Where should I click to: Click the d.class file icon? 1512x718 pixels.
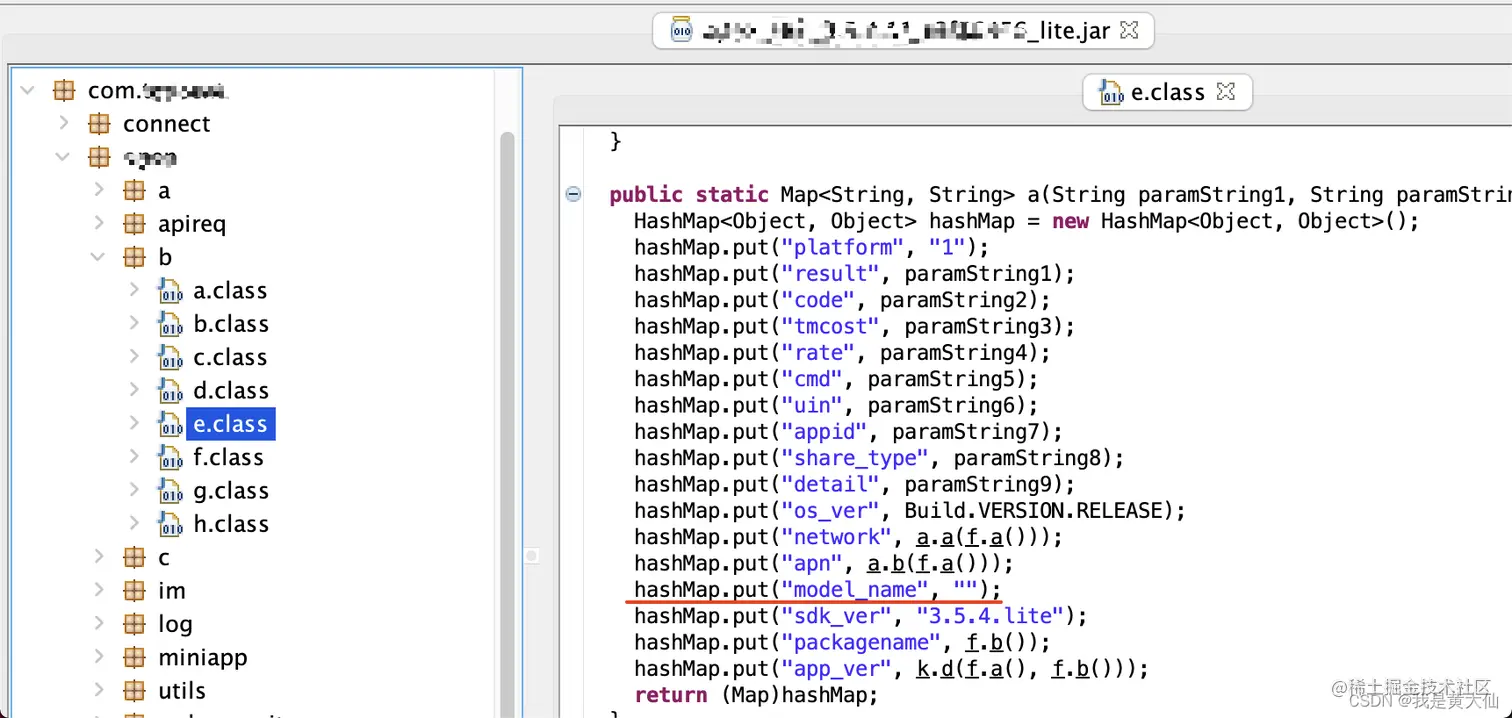[x=170, y=391]
